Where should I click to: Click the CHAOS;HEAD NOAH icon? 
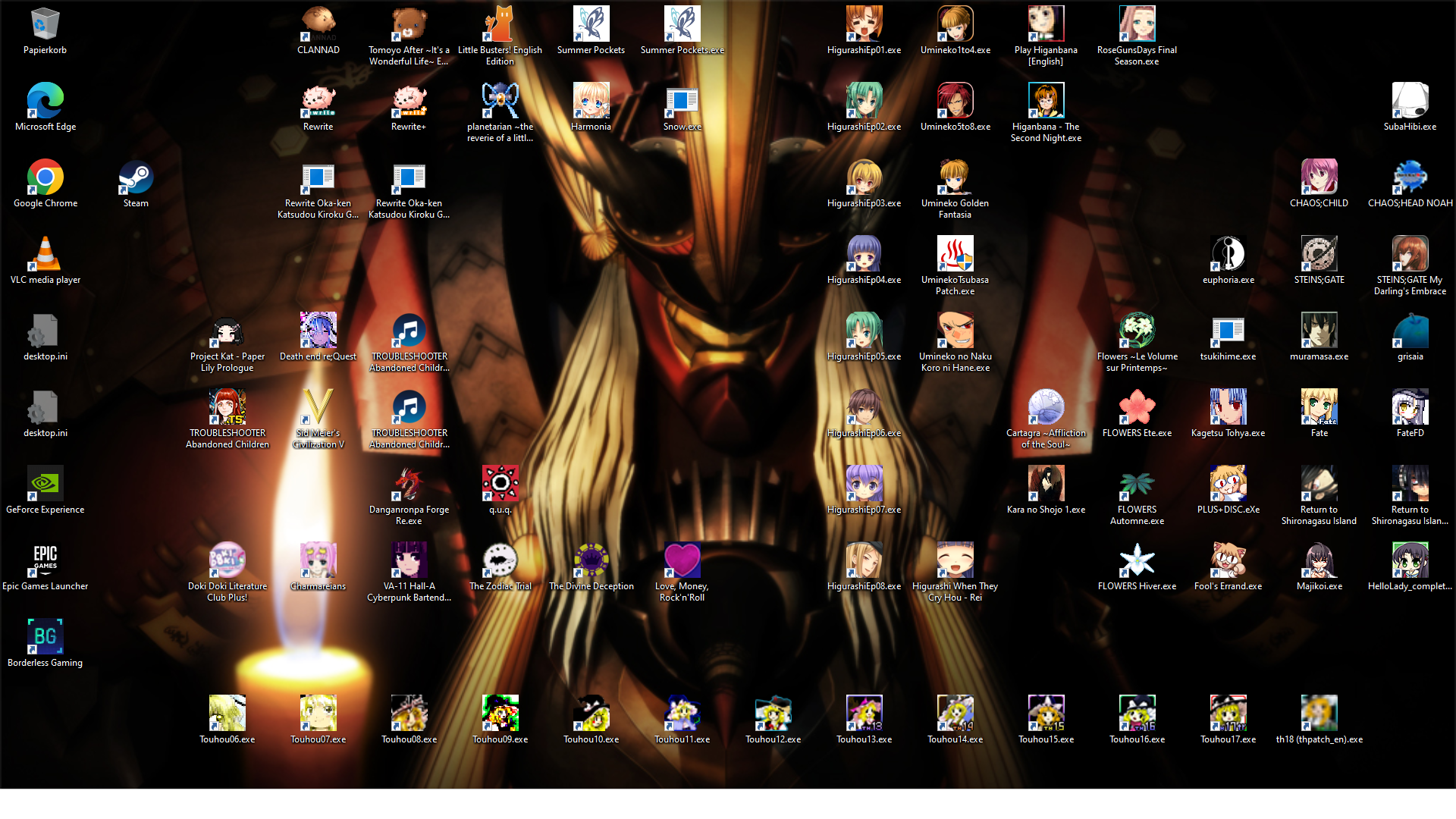pos(1410,177)
